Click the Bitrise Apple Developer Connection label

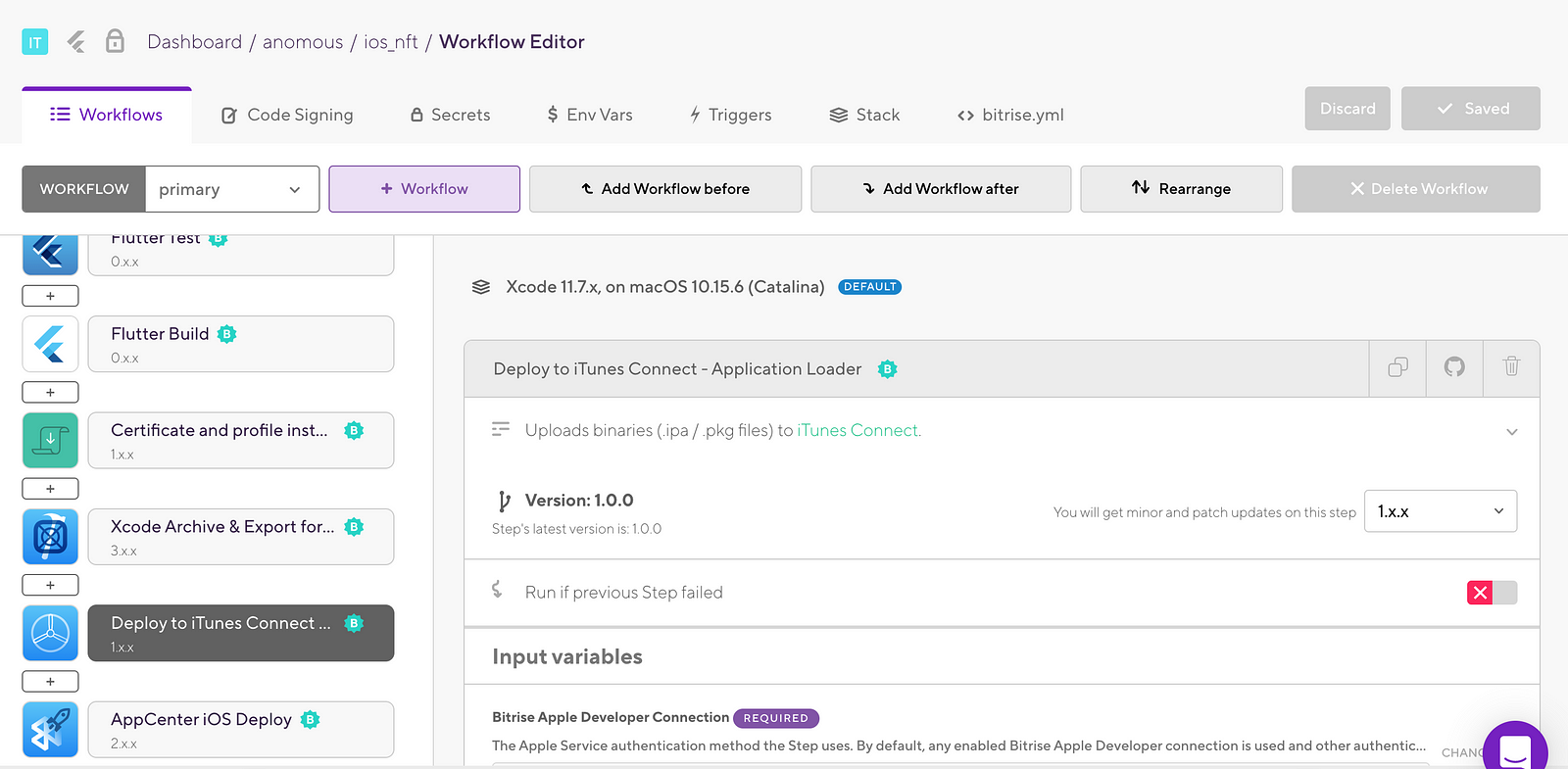point(611,718)
